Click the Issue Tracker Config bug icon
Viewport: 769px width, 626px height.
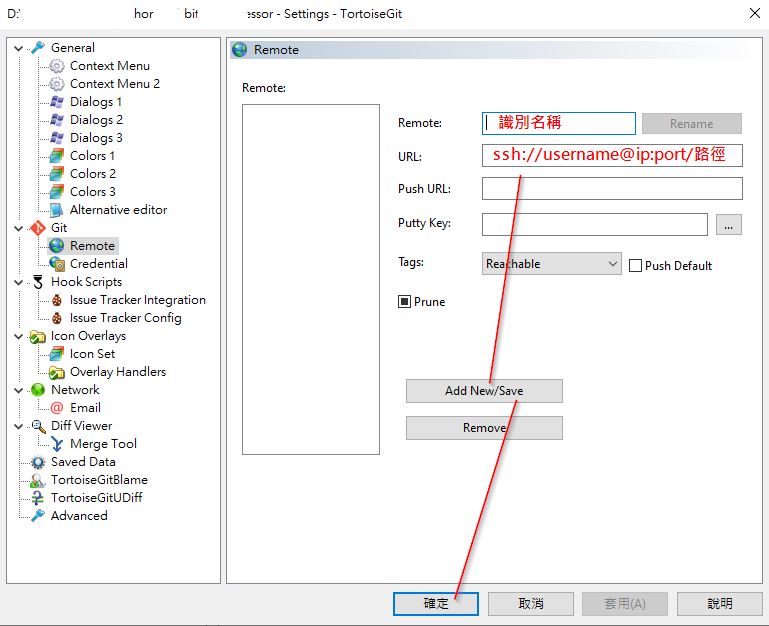click(57, 318)
